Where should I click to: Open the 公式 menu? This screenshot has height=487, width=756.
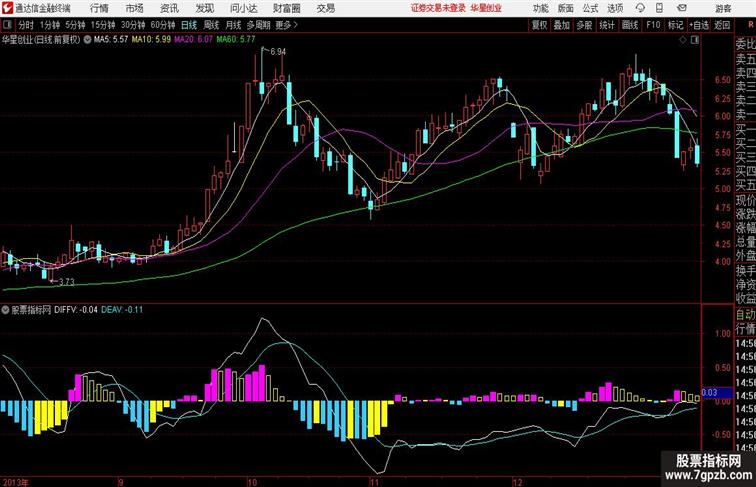590,8
